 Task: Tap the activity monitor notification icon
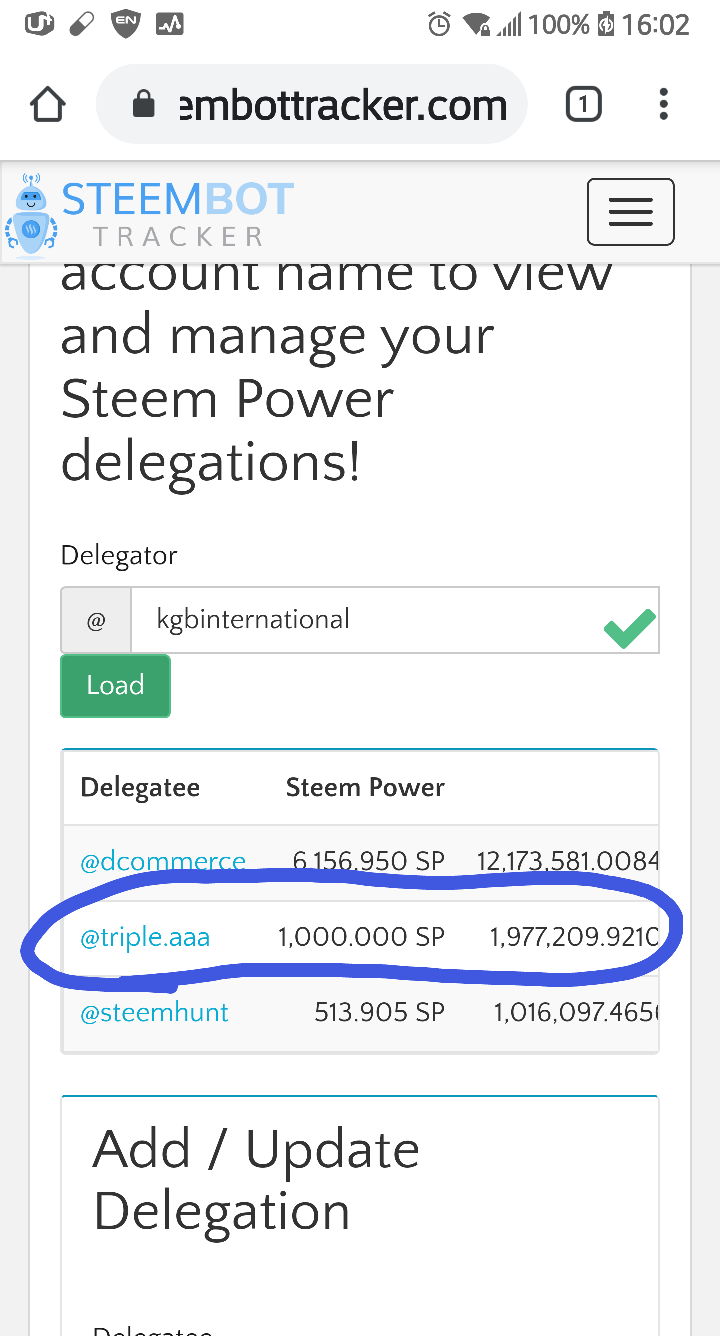(x=169, y=23)
